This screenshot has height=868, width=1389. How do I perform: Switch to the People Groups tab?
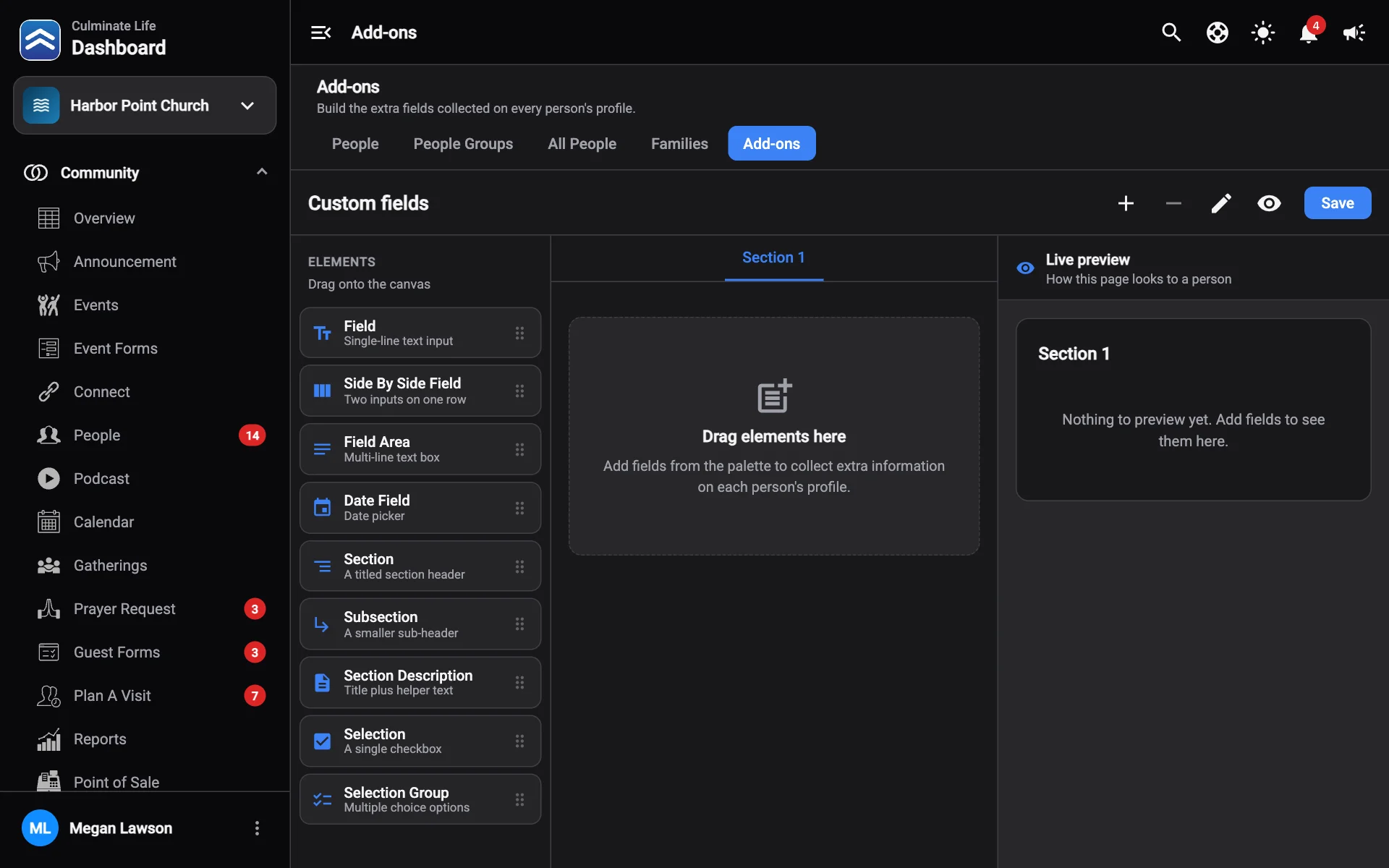463,144
